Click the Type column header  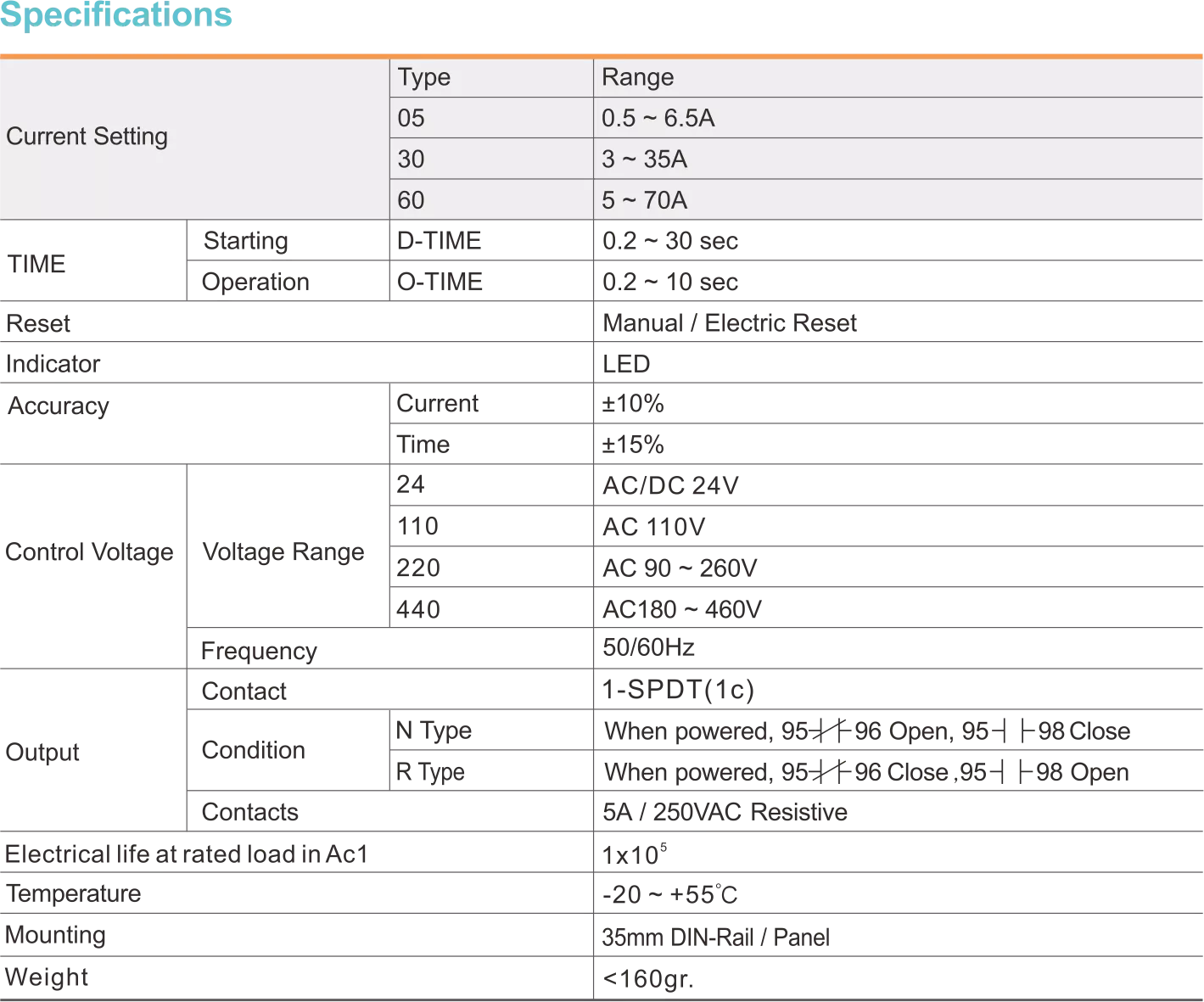point(424,77)
